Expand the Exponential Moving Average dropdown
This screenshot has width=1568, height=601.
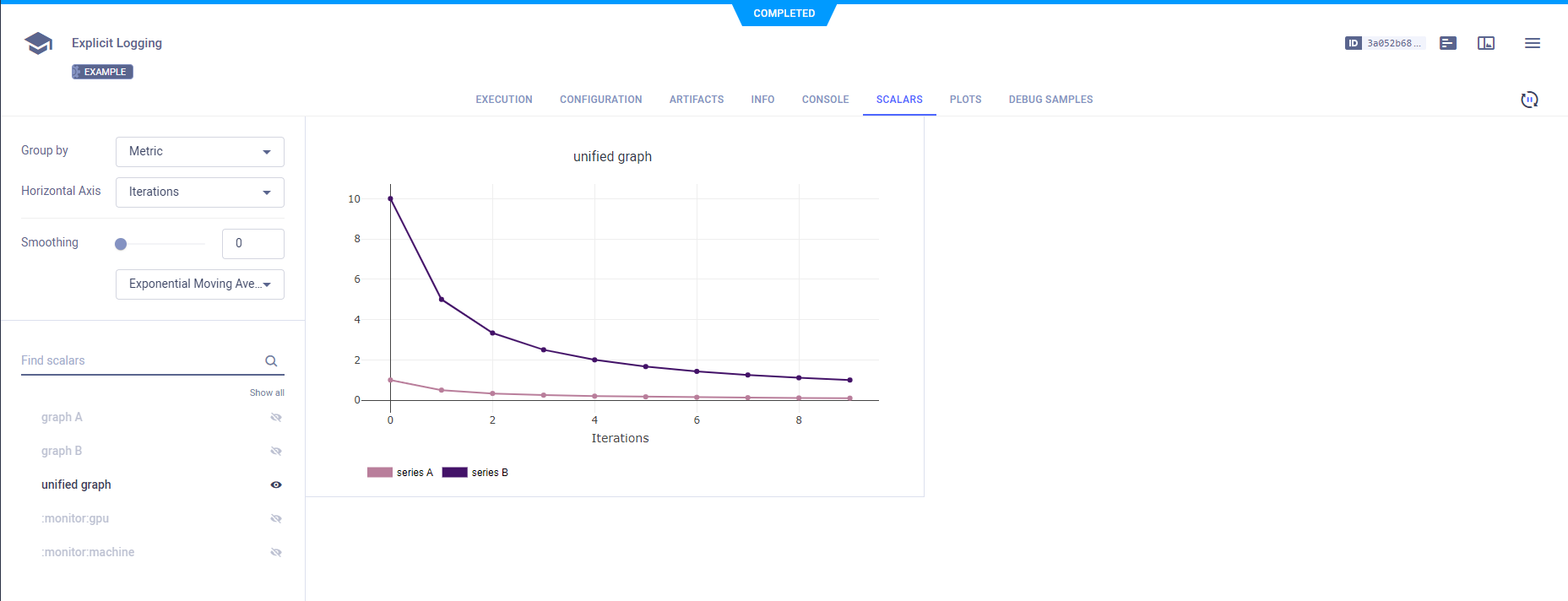pyautogui.click(x=199, y=284)
